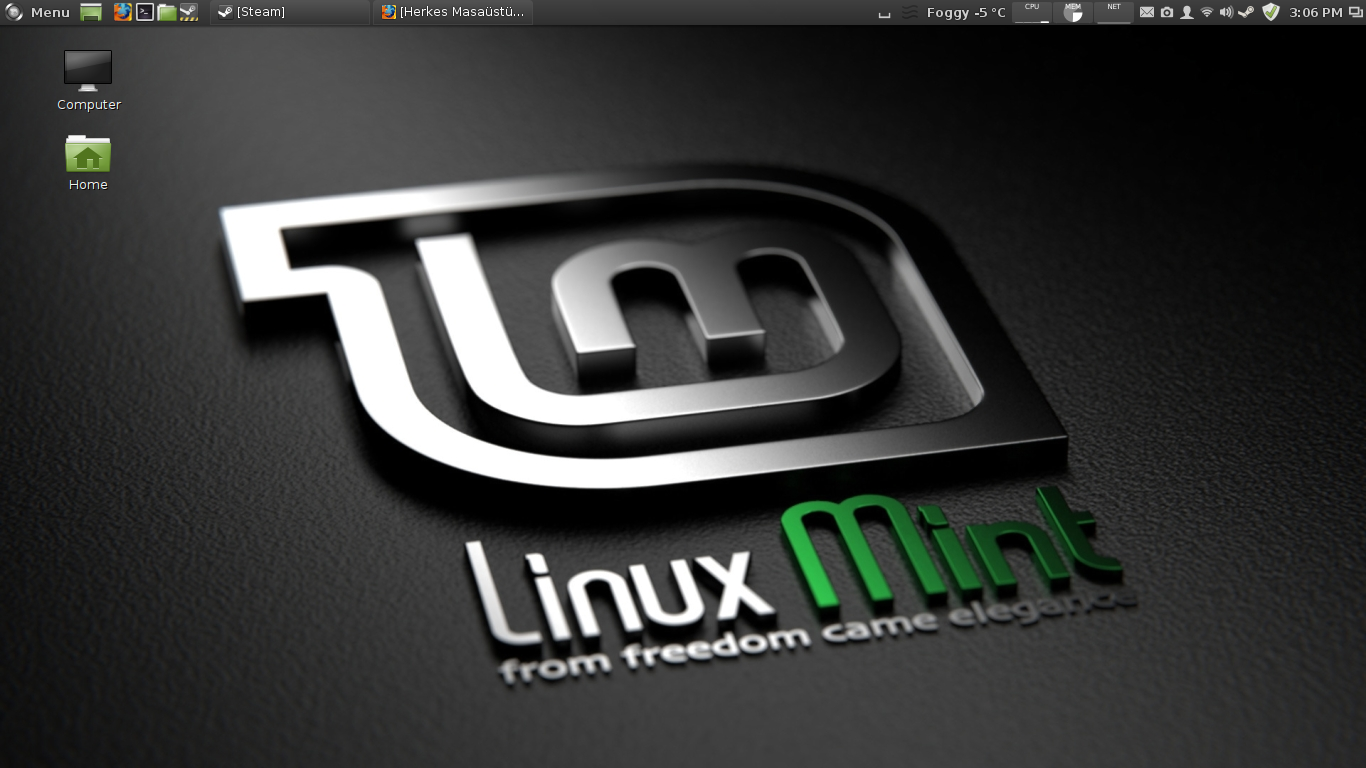Open the 3:06 PM clock calendar
Viewport: 1366px width, 768px height.
[1316, 12]
